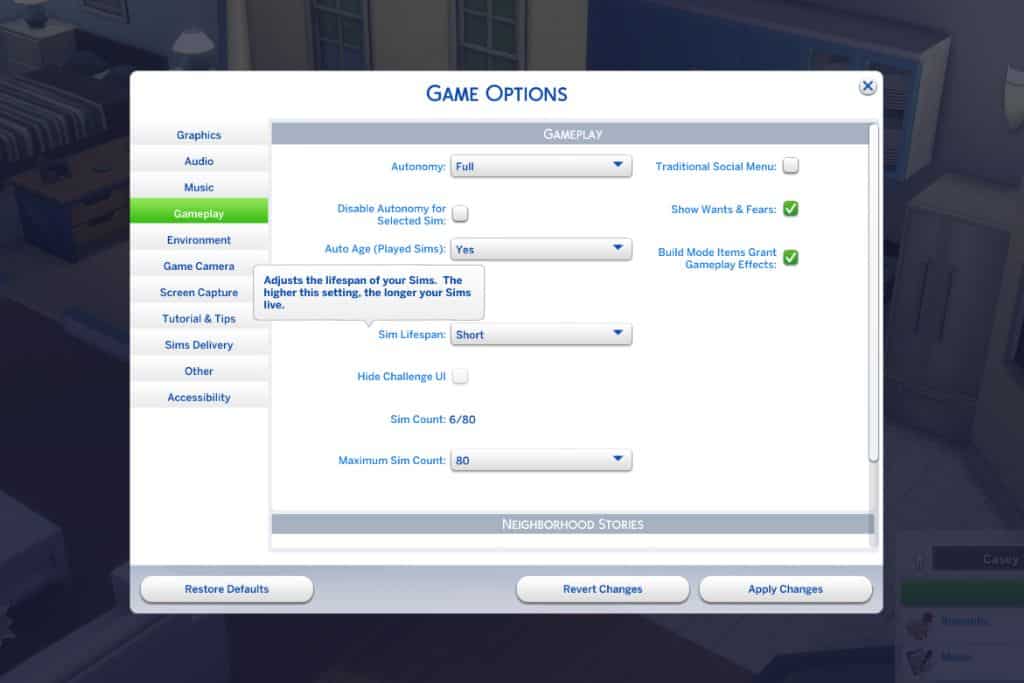Expand the Auto Age (Played Sims) dropdown
1024x683 pixels.
tap(541, 249)
